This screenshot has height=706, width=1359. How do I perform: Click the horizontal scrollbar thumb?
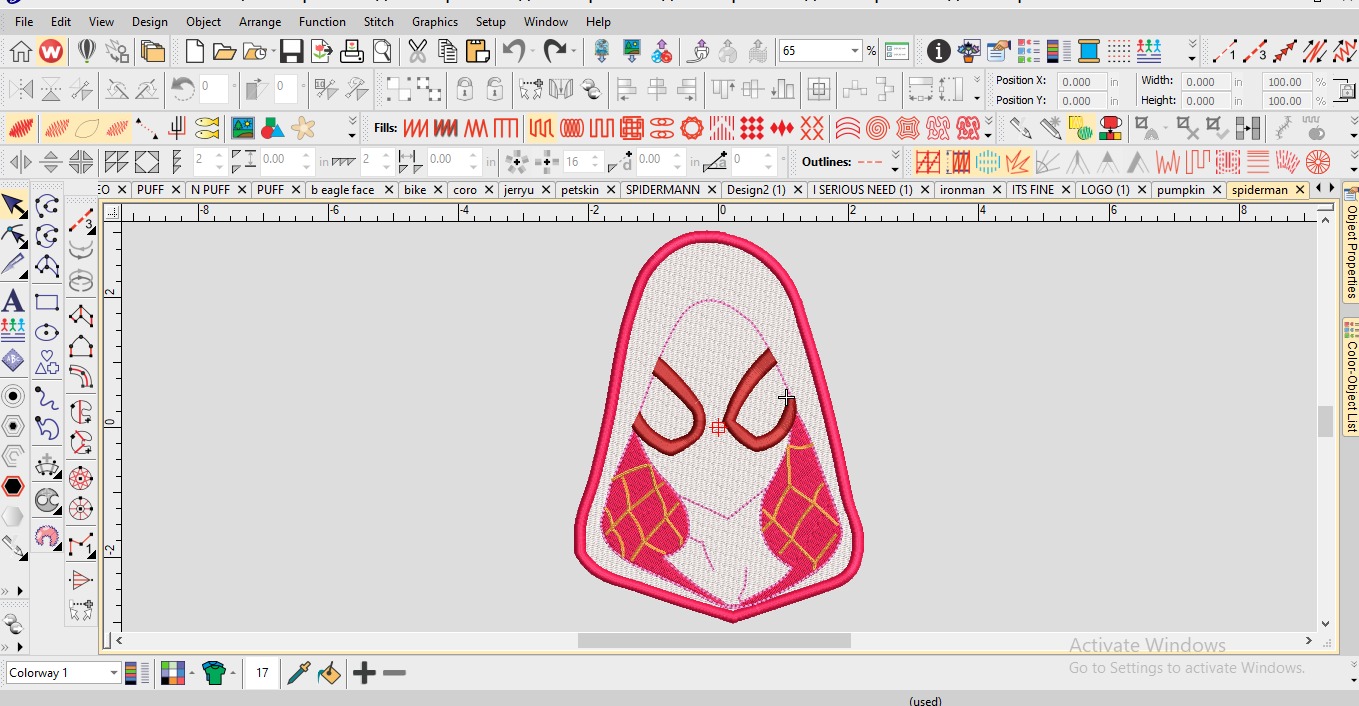(714, 641)
